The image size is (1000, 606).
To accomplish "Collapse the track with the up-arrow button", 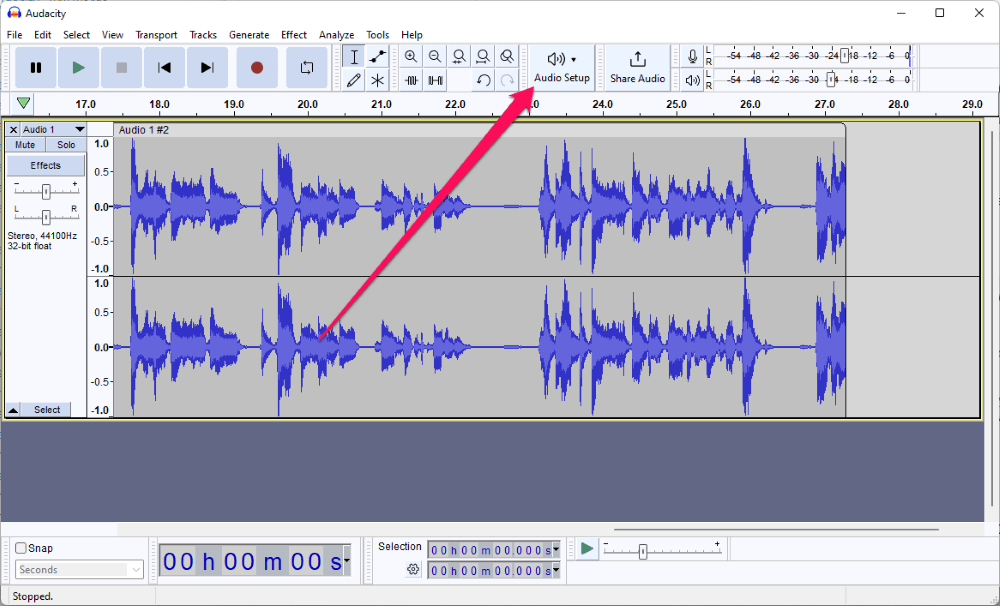I will coord(13,410).
